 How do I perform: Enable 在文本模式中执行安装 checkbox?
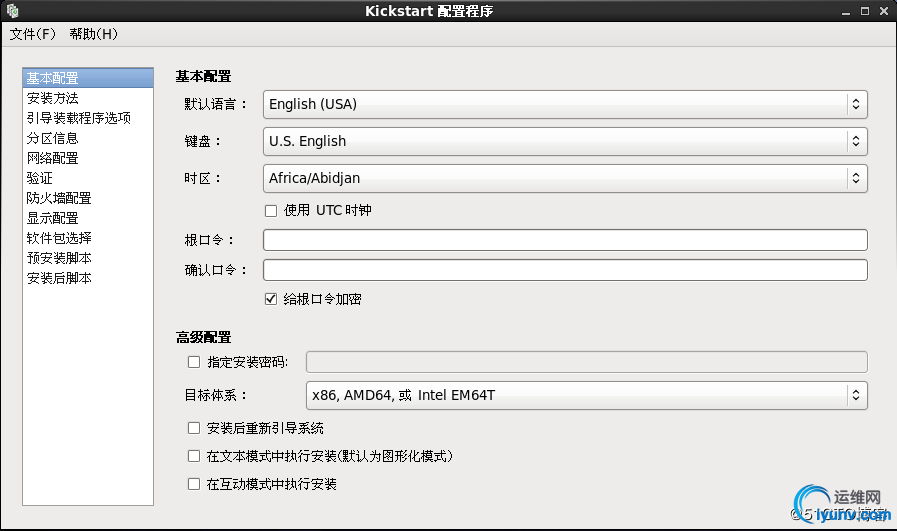point(195,456)
